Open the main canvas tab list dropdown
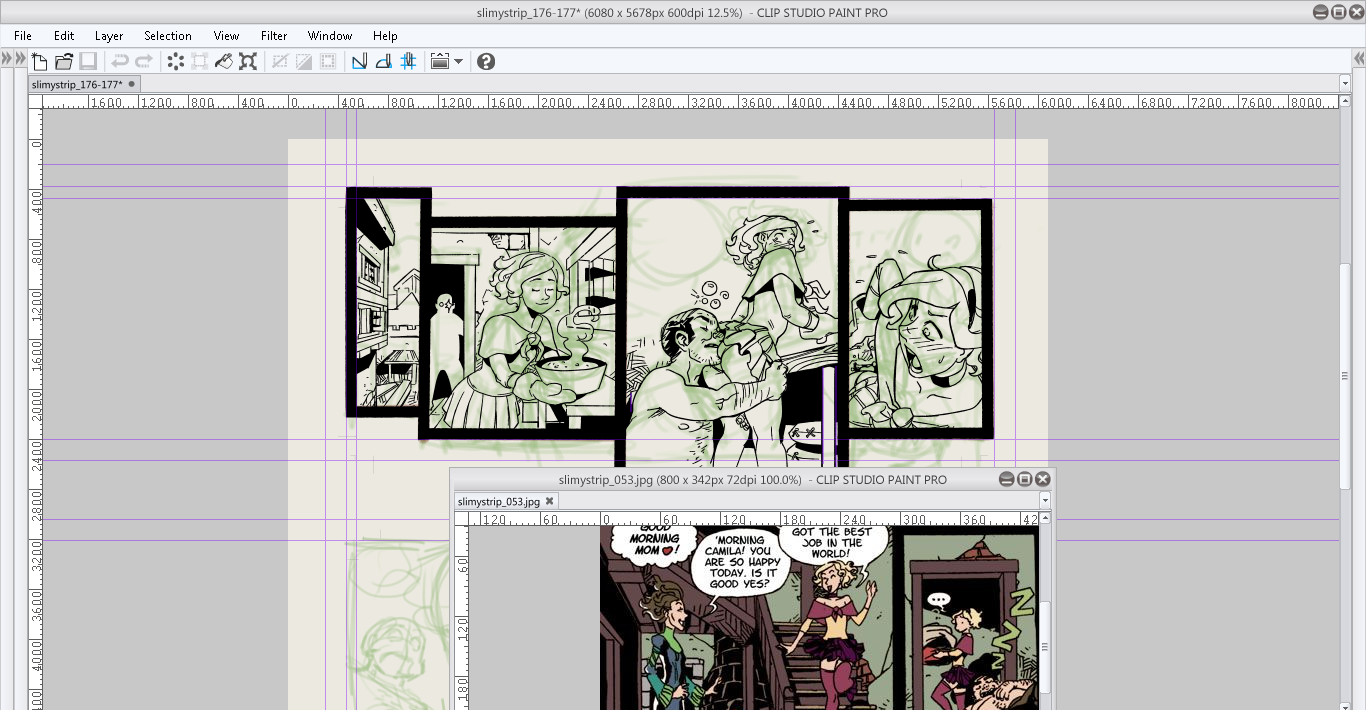The width and height of the screenshot is (1366, 710). (1345, 84)
